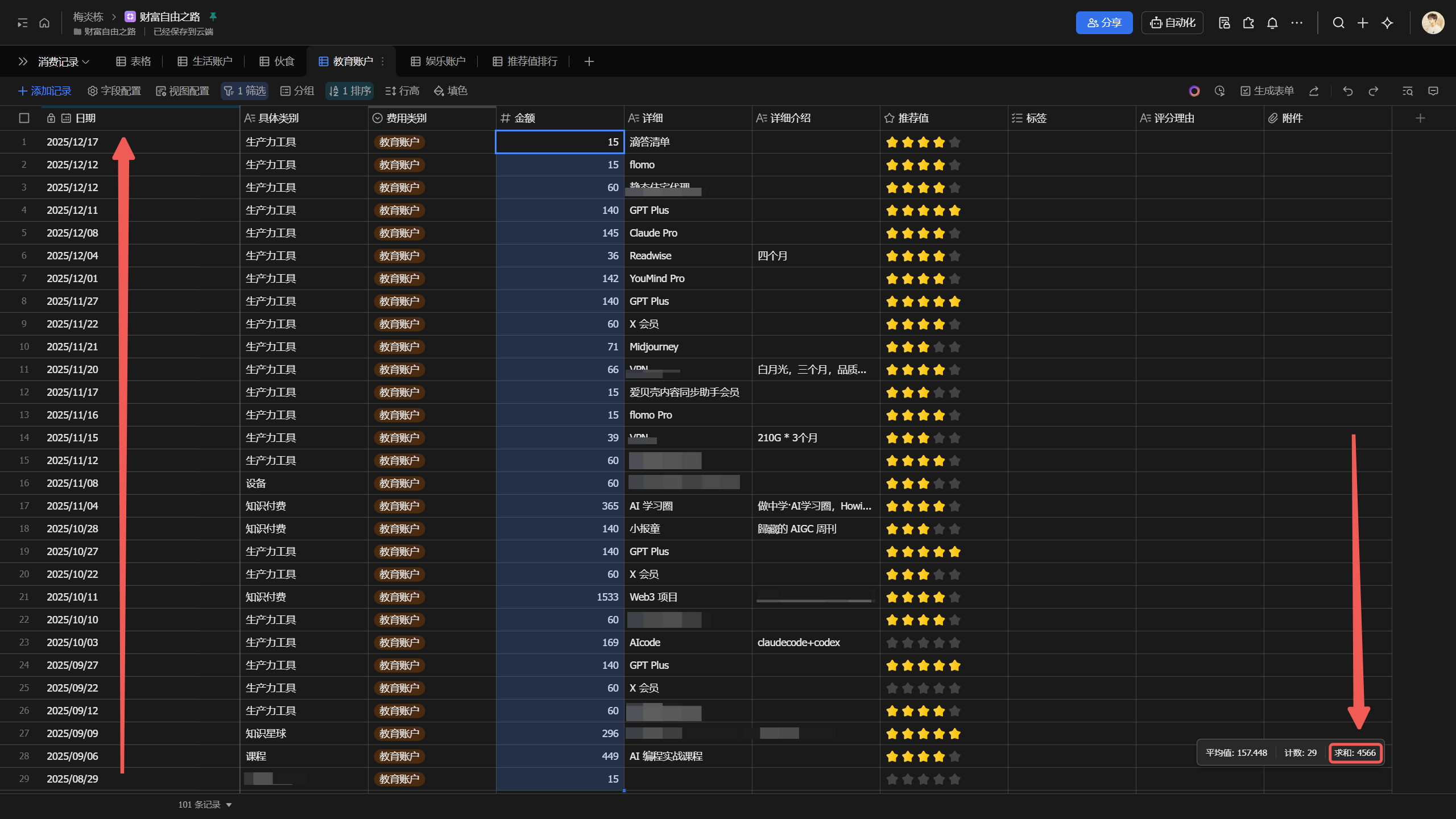The width and height of the screenshot is (1456, 819).
Task: Click the plus icon to add a field column
Action: (1420, 118)
